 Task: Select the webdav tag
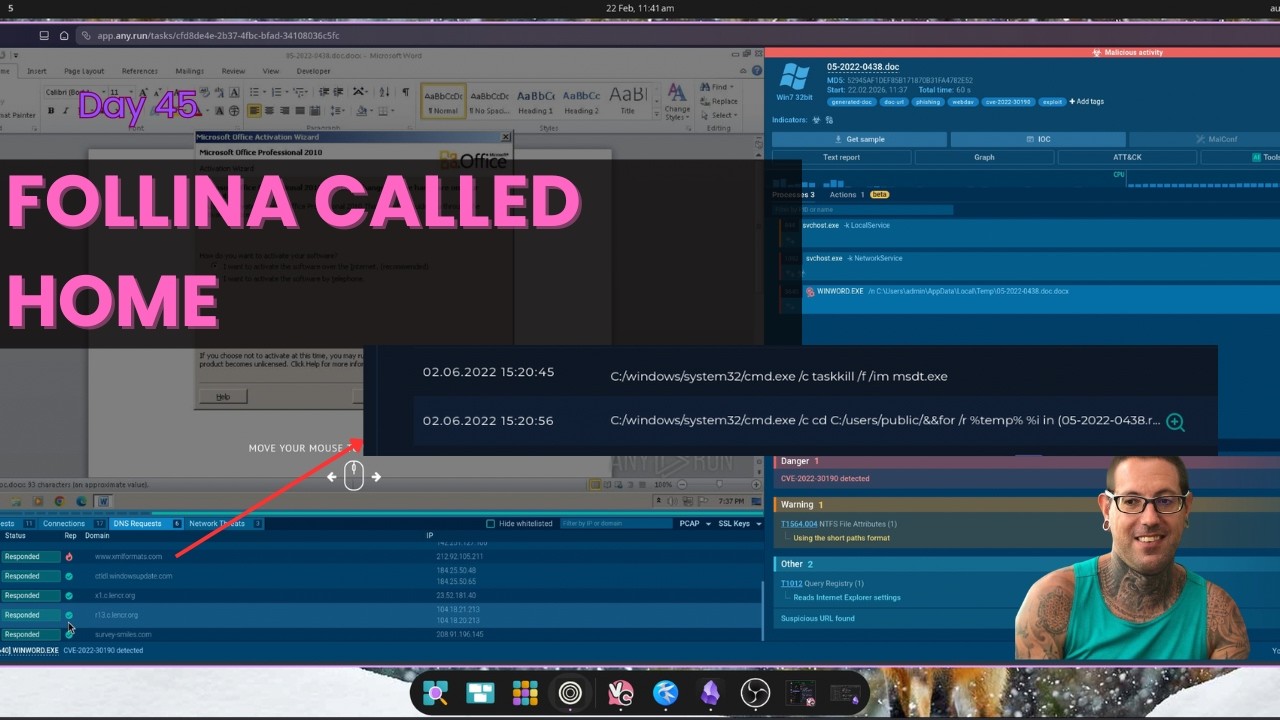point(962,101)
